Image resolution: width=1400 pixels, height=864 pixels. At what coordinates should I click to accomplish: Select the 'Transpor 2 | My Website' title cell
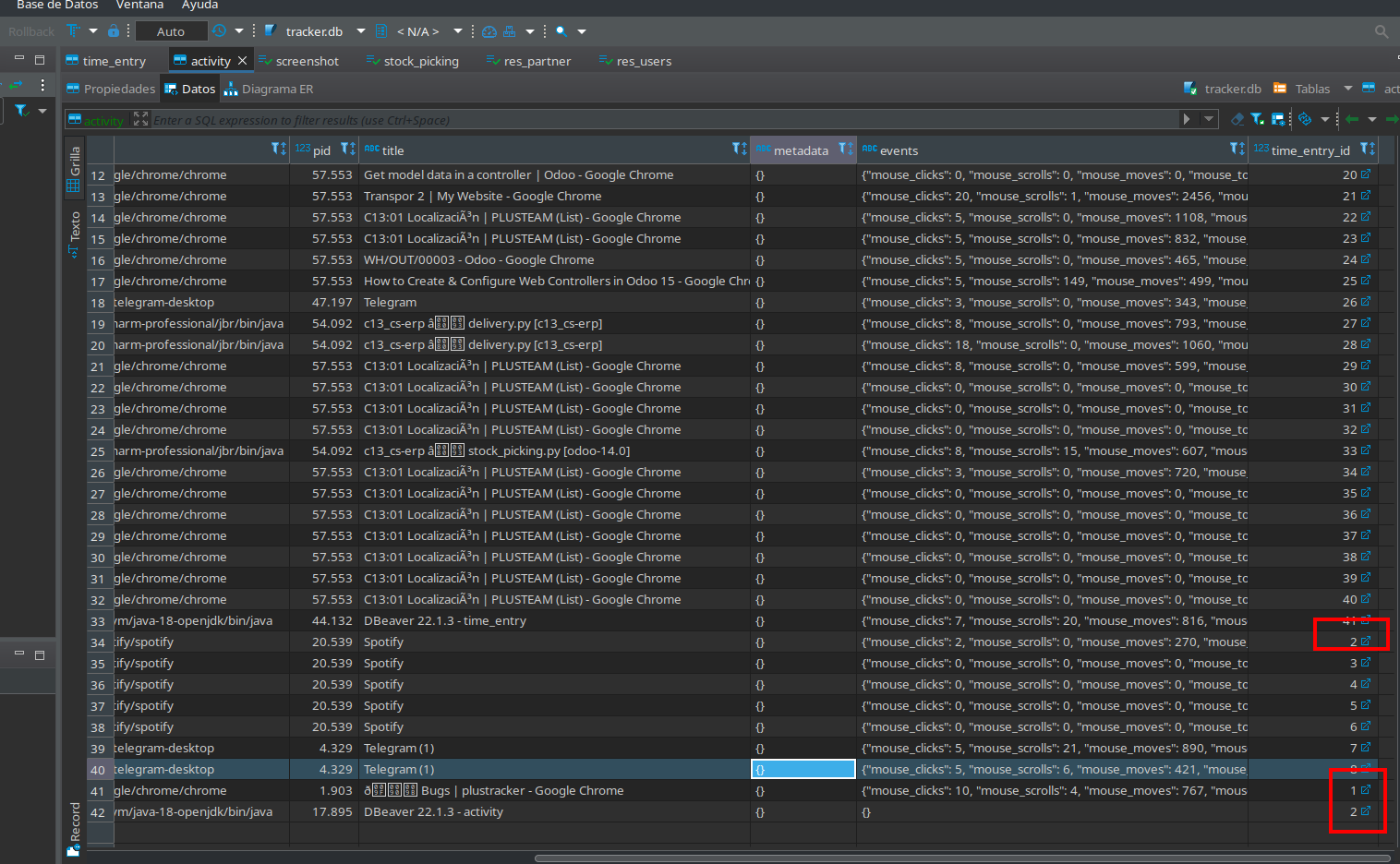tap(554, 196)
